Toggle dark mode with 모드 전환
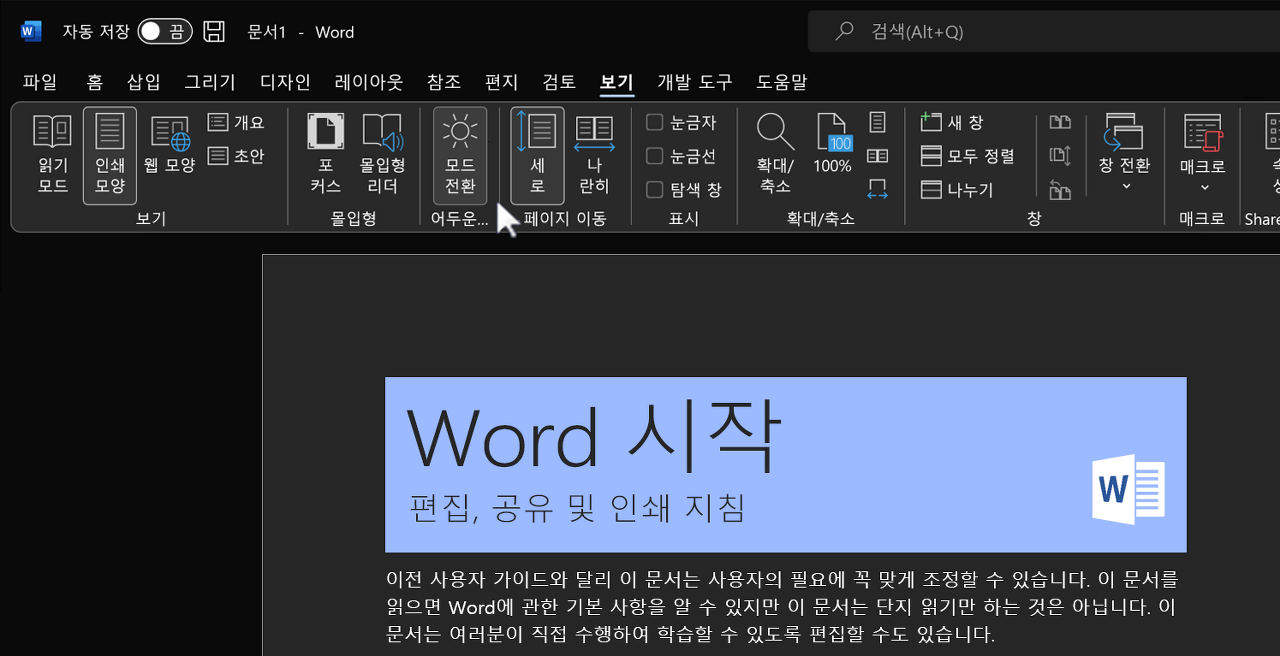 [x=460, y=155]
